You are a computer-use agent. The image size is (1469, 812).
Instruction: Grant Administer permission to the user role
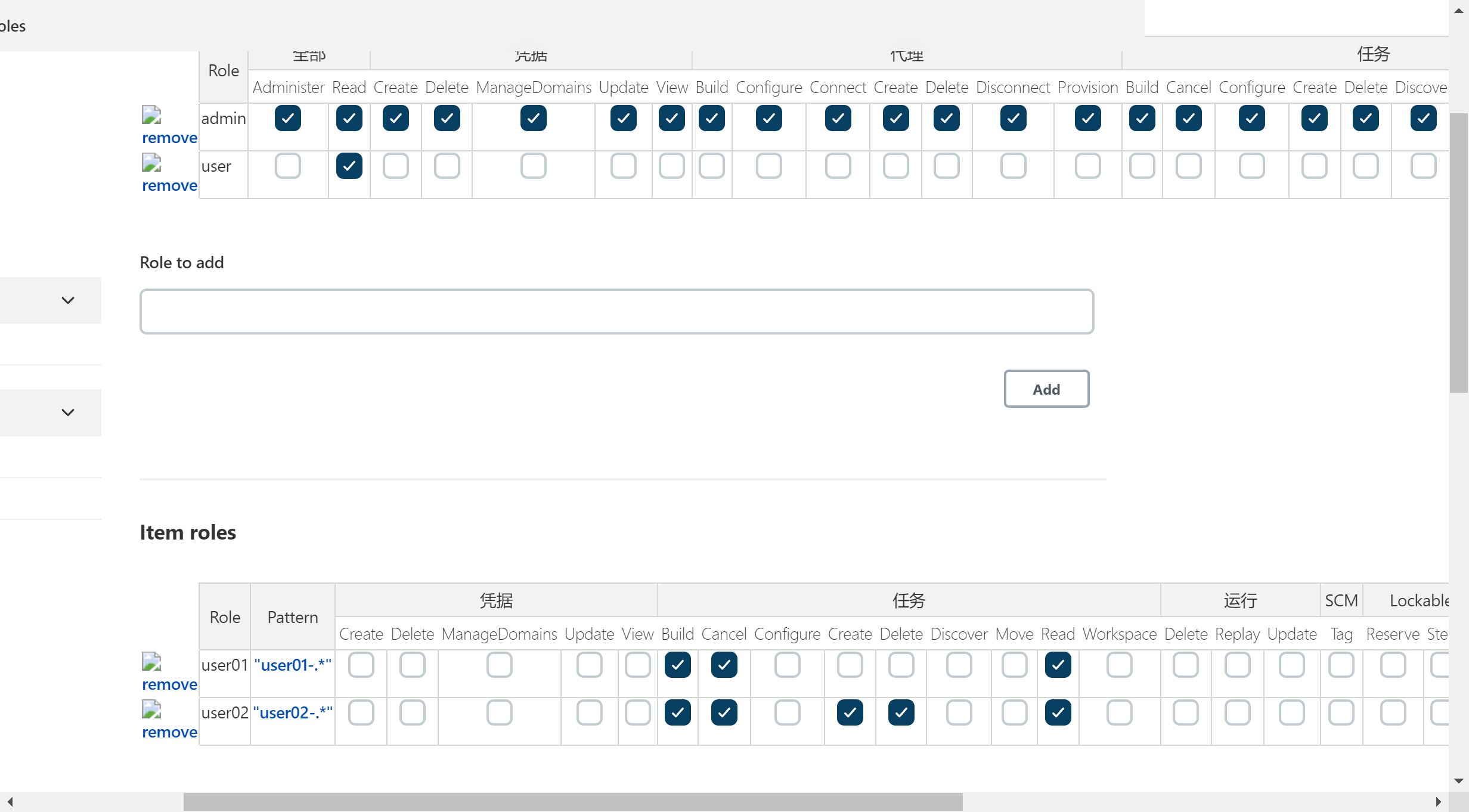288,166
